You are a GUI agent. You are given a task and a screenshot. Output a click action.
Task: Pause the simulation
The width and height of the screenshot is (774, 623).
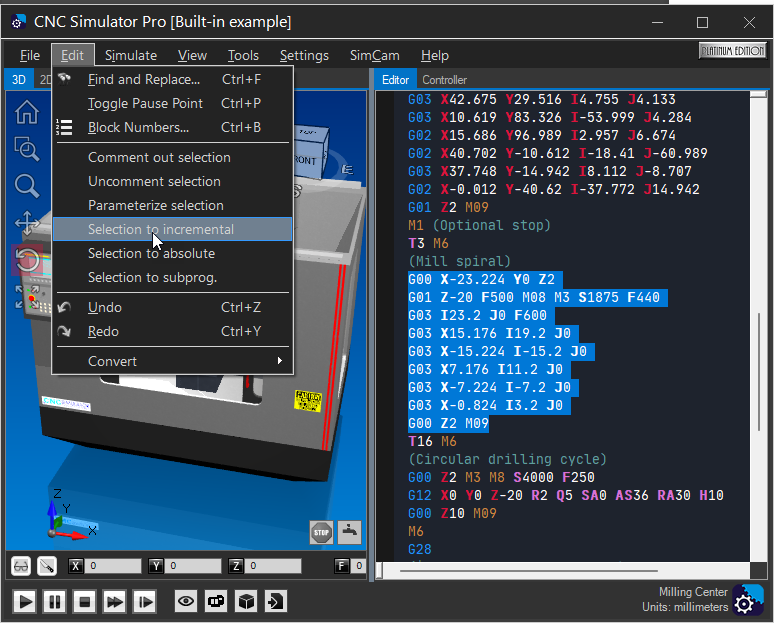[x=54, y=602]
